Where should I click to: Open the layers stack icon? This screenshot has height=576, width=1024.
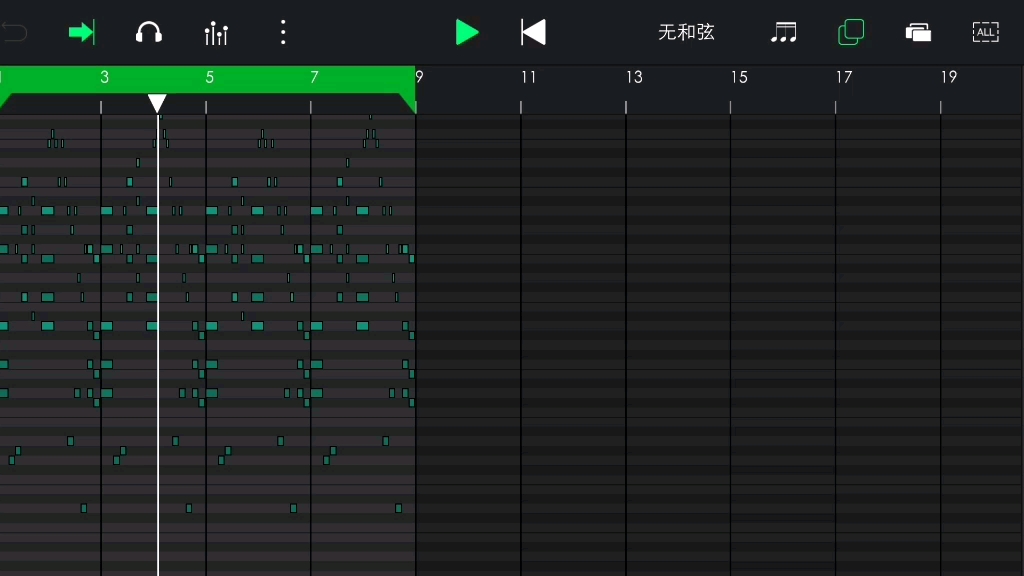tap(918, 33)
